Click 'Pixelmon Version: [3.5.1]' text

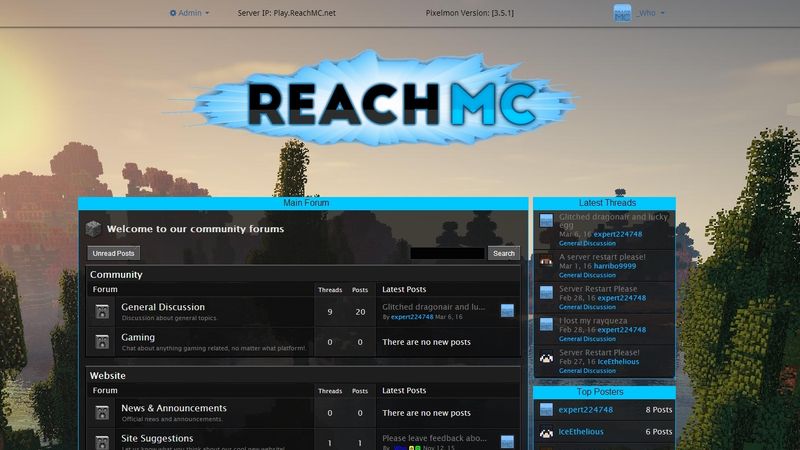(x=469, y=13)
